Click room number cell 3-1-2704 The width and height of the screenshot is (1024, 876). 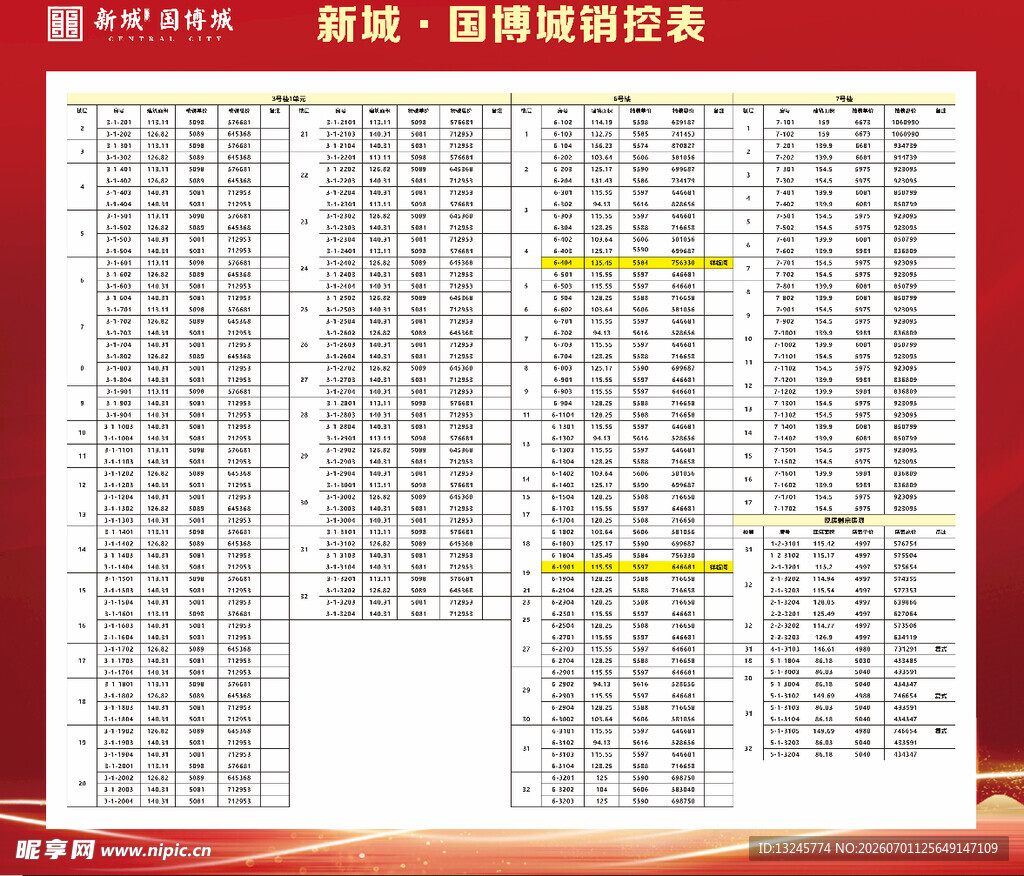(x=341, y=391)
